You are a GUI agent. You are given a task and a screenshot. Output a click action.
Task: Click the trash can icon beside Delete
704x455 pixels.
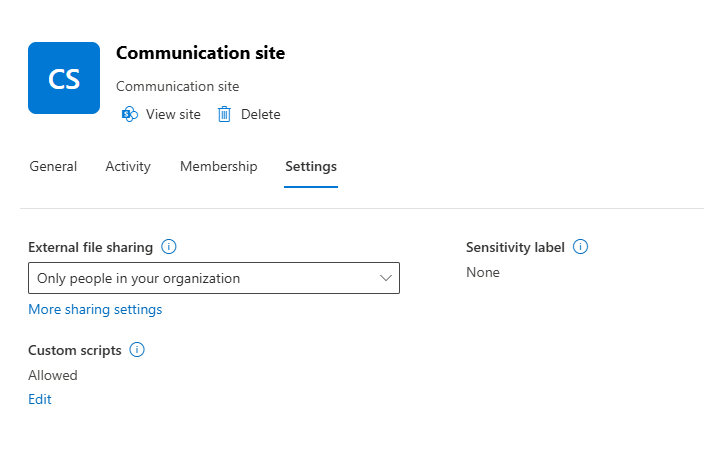[x=224, y=114]
